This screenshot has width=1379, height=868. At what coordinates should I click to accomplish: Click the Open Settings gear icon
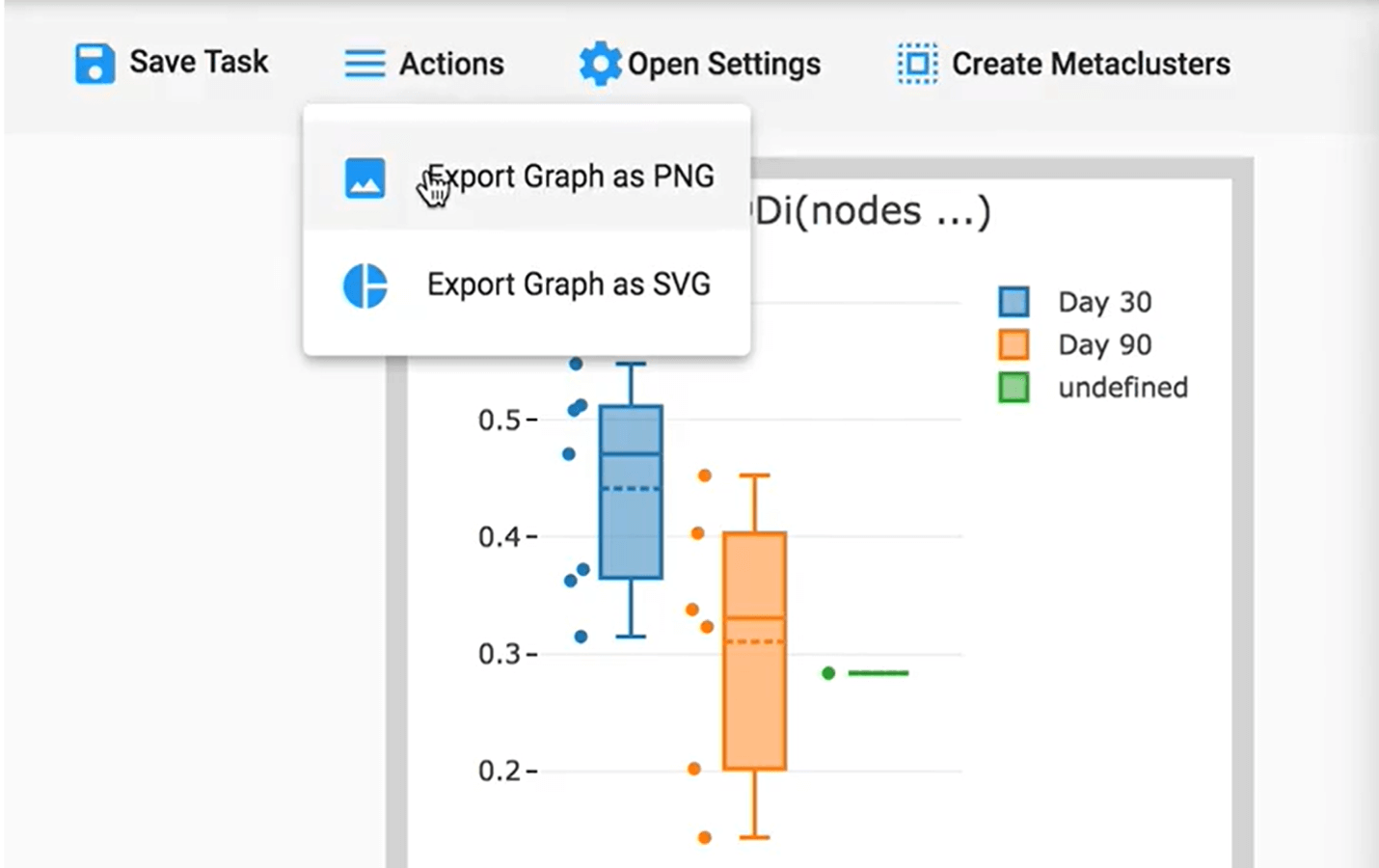(600, 64)
